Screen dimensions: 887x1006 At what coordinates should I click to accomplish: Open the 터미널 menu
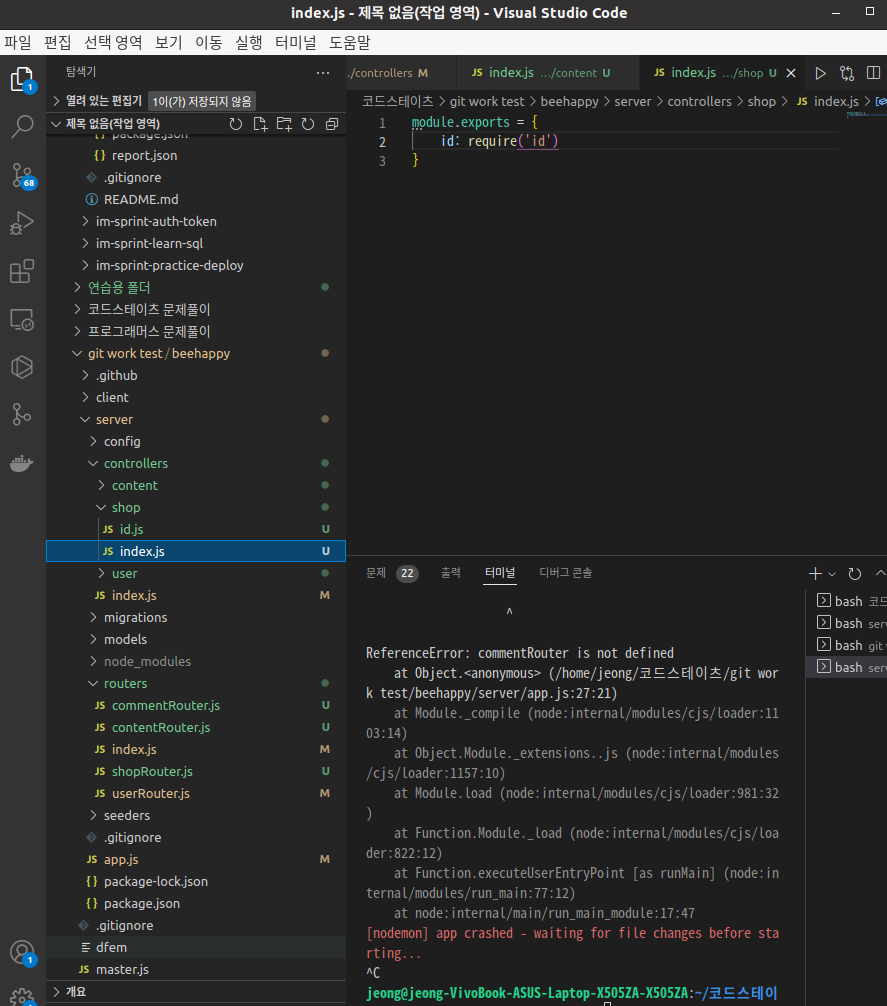(296, 42)
